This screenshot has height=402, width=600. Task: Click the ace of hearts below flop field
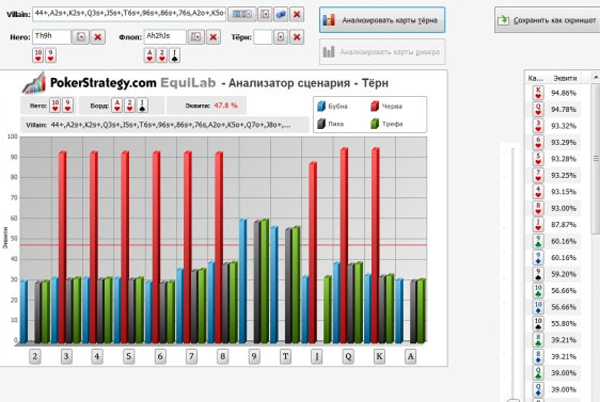(x=150, y=55)
